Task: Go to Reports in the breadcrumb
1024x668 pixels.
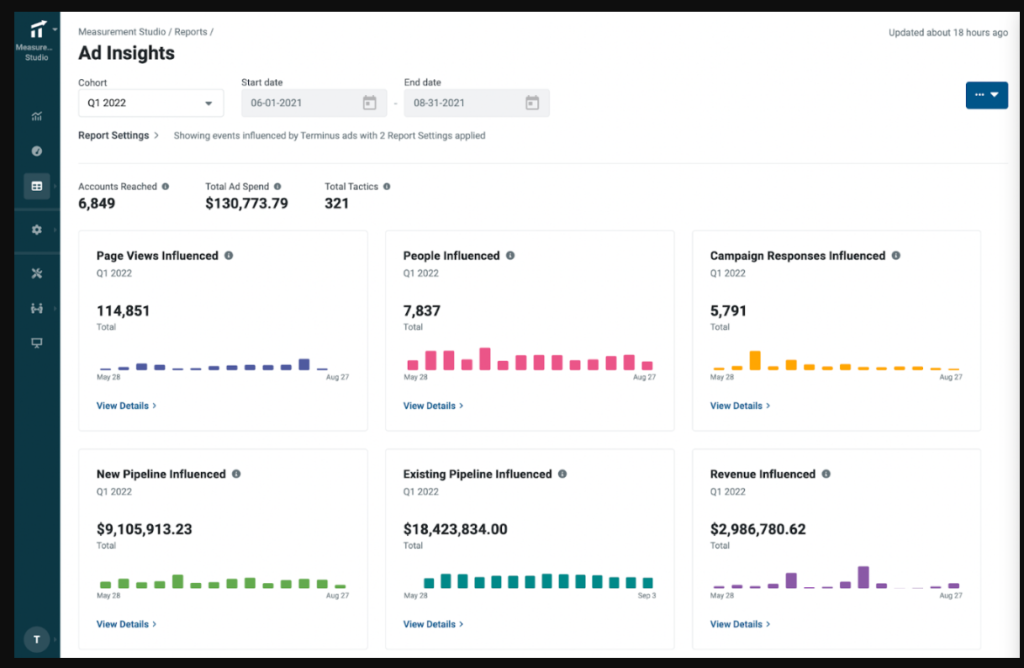Action: pyautogui.click(x=190, y=32)
